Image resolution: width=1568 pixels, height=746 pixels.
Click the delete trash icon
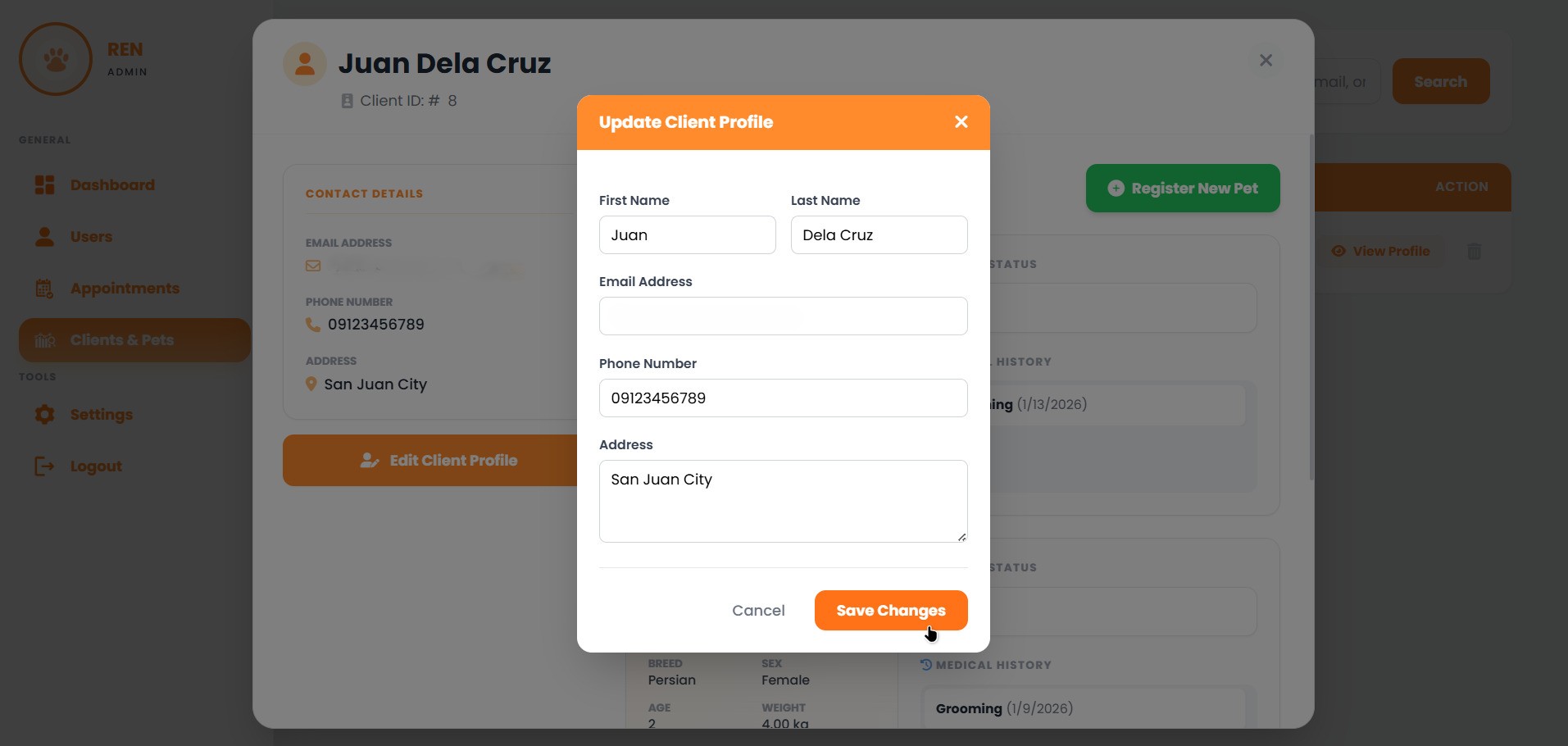click(x=1474, y=252)
